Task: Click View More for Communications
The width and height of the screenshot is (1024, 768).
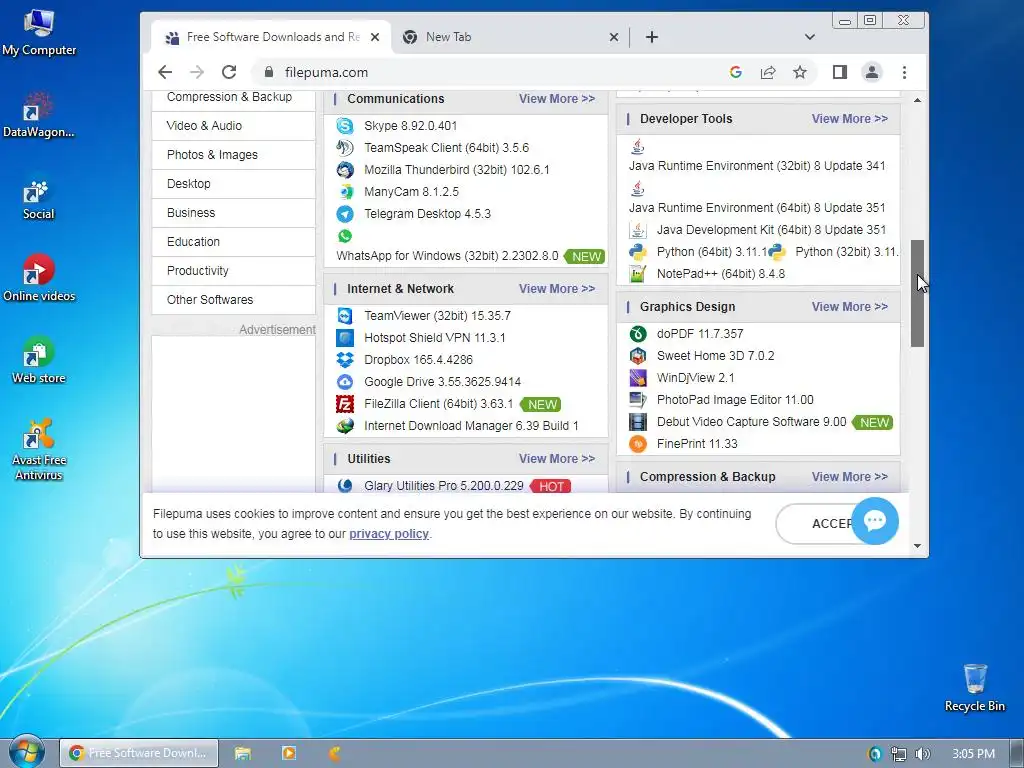Action: pos(557,99)
